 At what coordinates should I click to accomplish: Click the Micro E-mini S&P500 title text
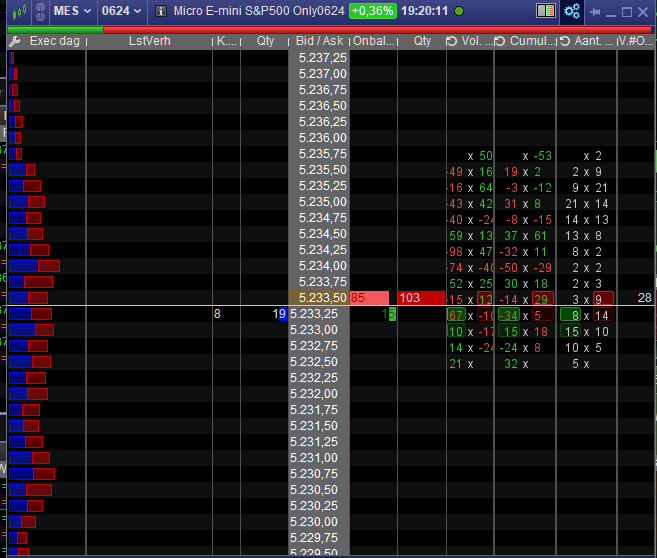[259, 11]
